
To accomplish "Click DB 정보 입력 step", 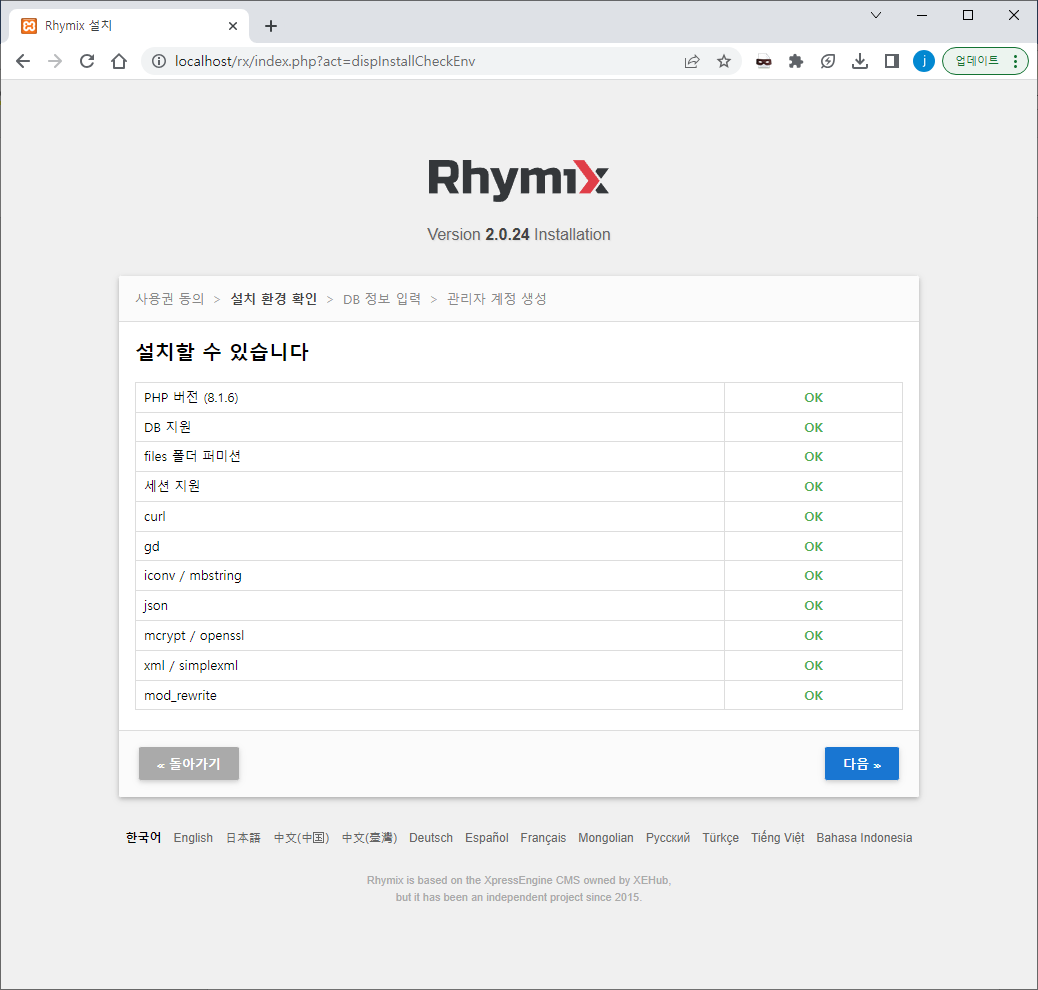I will click(382, 299).
